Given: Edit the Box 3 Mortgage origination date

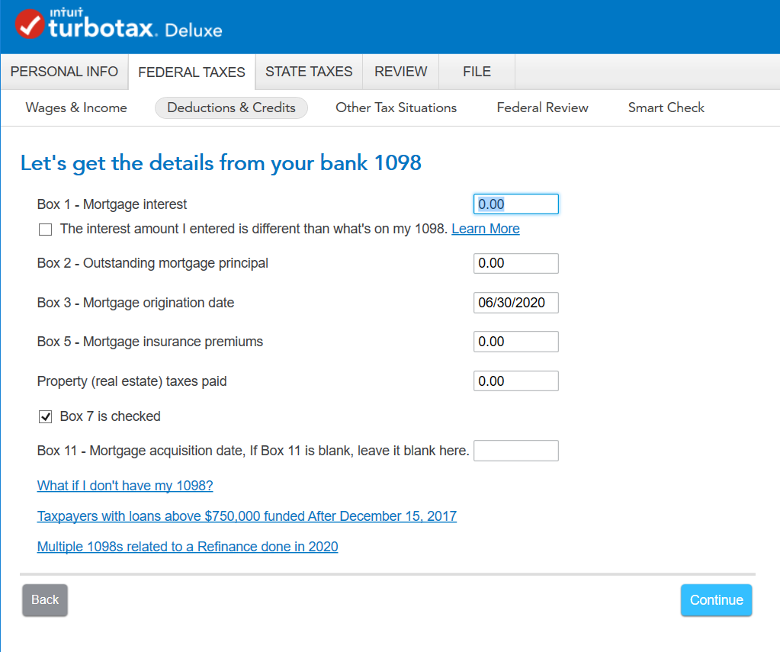Looking at the screenshot, I should pyautogui.click(x=516, y=302).
